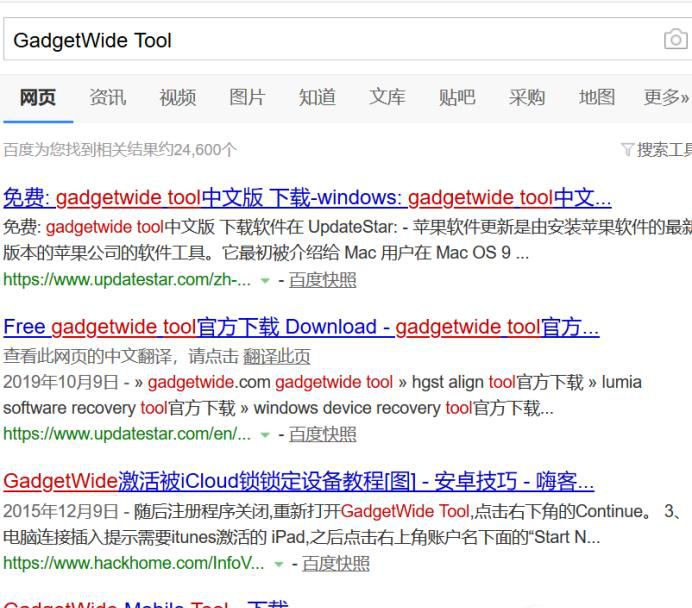This screenshot has height=608, width=692.
Task: Open the 视频 tab
Action: (177, 98)
